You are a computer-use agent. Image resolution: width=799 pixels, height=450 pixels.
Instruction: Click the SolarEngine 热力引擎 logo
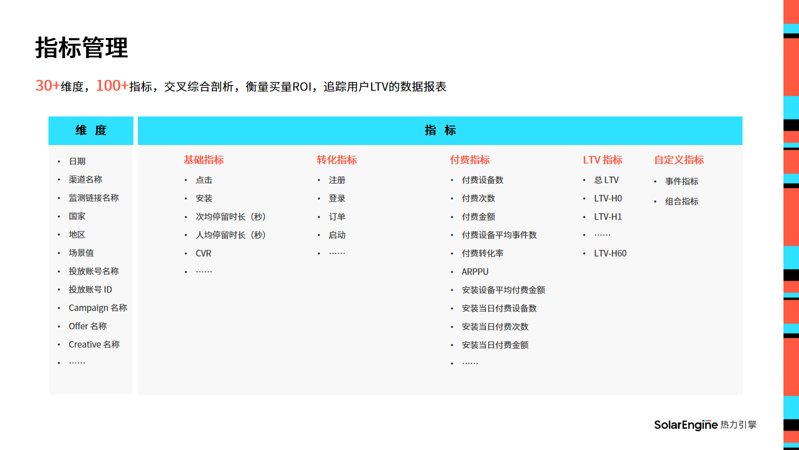click(x=705, y=425)
